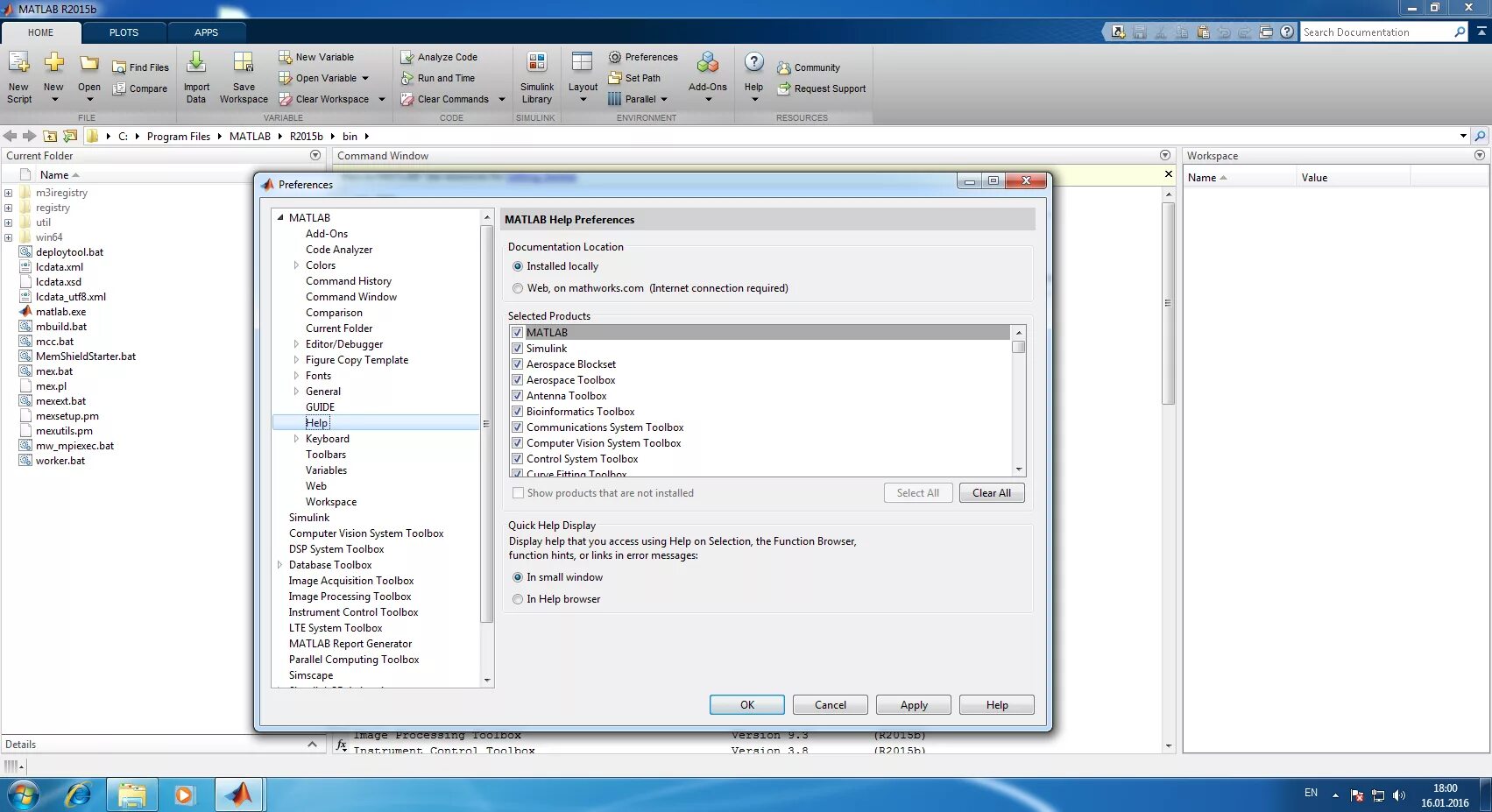
Task: Expand the Keyboard preferences node
Action: click(297, 438)
